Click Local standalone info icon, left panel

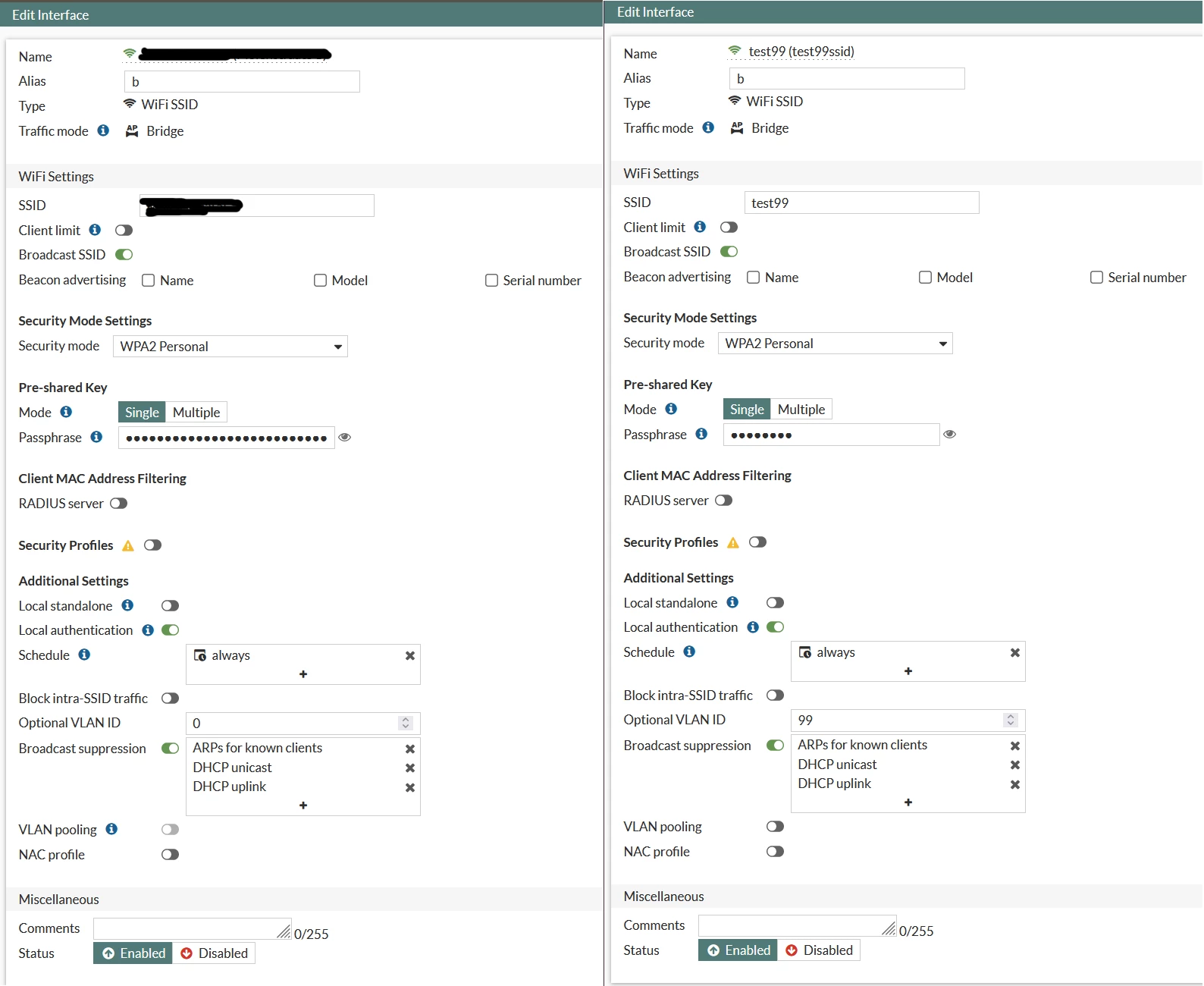click(x=127, y=605)
